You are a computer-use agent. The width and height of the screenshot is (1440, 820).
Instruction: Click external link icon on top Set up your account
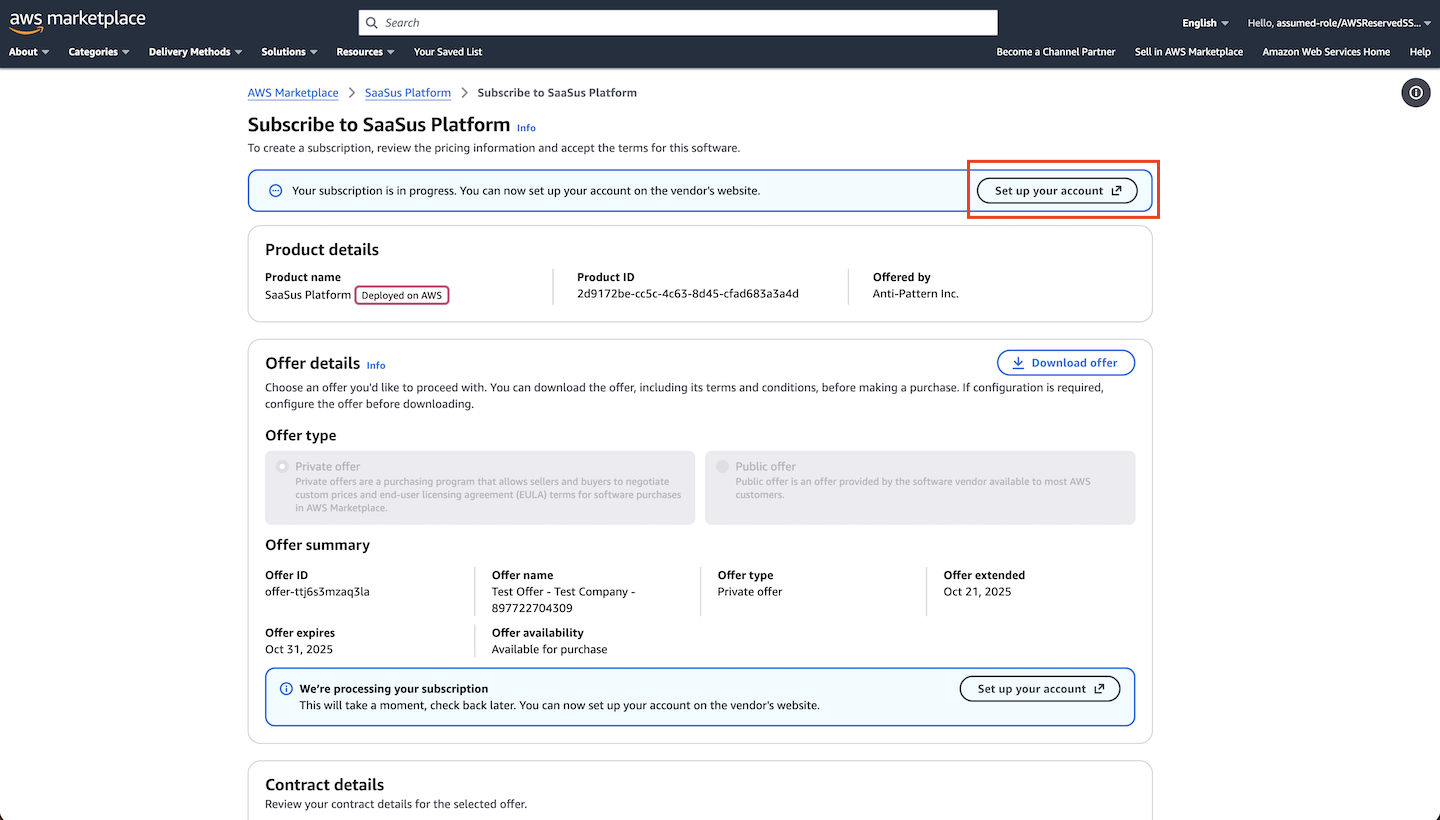click(x=1117, y=191)
